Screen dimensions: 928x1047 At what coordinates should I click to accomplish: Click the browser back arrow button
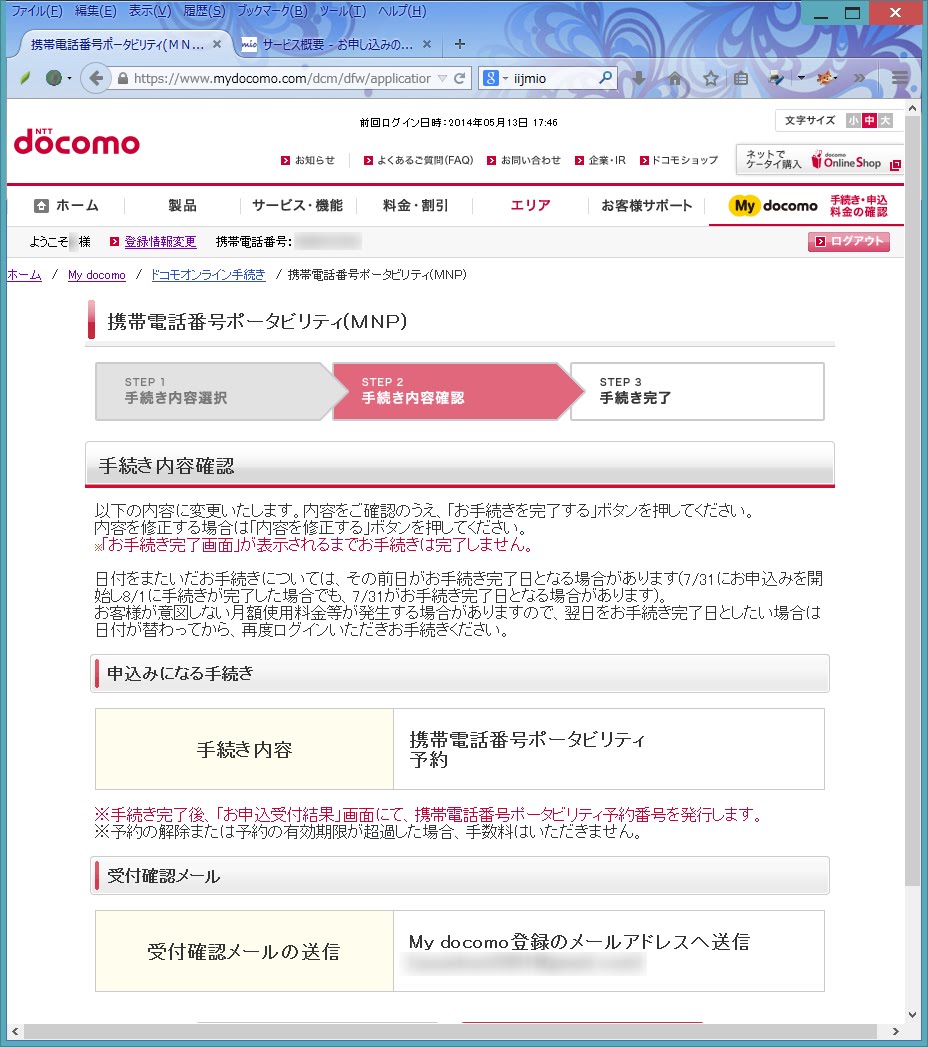tap(96, 78)
